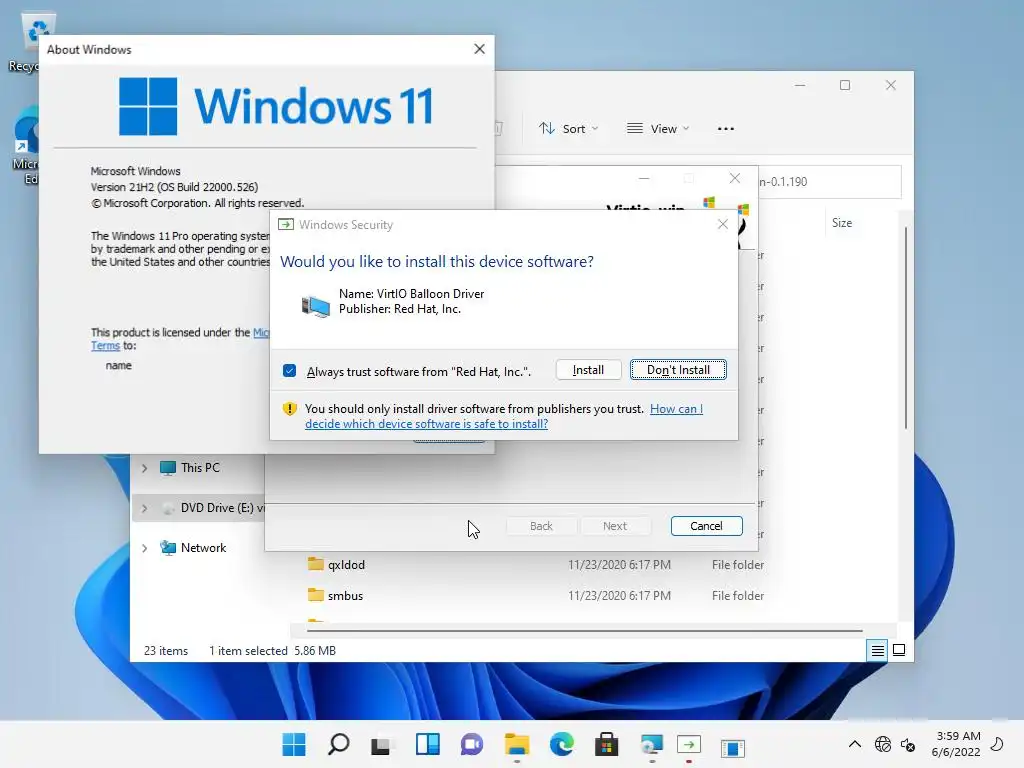Switch to large thumbnails view in status bar
This screenshot has height=768, width=1024.
pyautogui.click(x=899, y=650)
